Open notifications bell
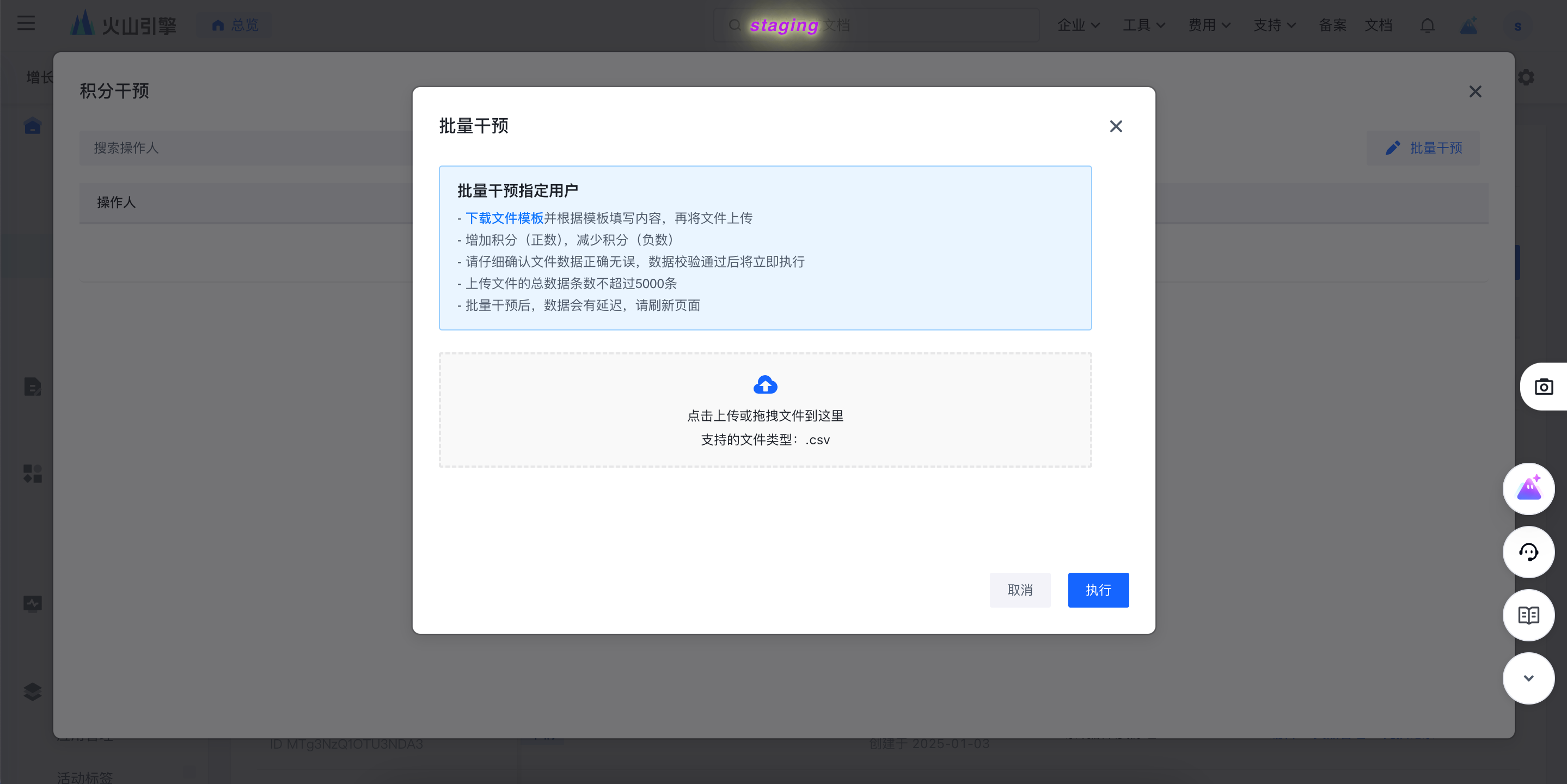 coord(1427,25)
